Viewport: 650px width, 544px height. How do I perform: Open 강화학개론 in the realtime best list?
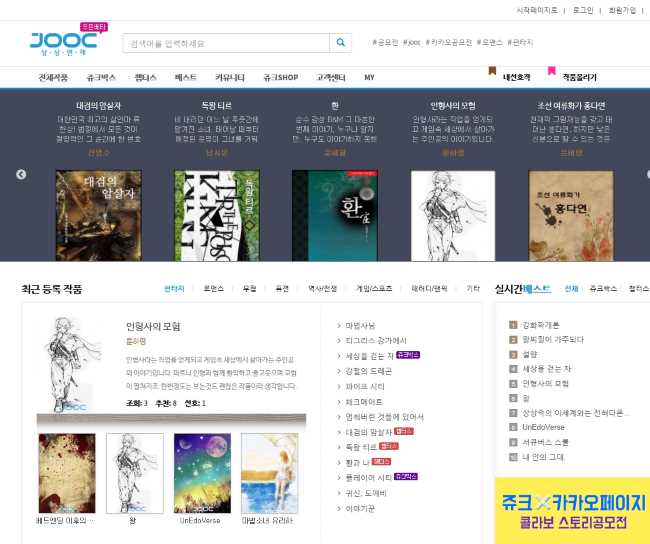click(x=541, y=325)
